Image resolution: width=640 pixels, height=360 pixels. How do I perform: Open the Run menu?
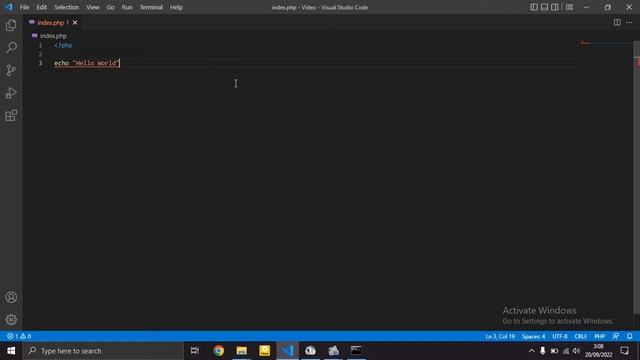(x=127, y=7)
